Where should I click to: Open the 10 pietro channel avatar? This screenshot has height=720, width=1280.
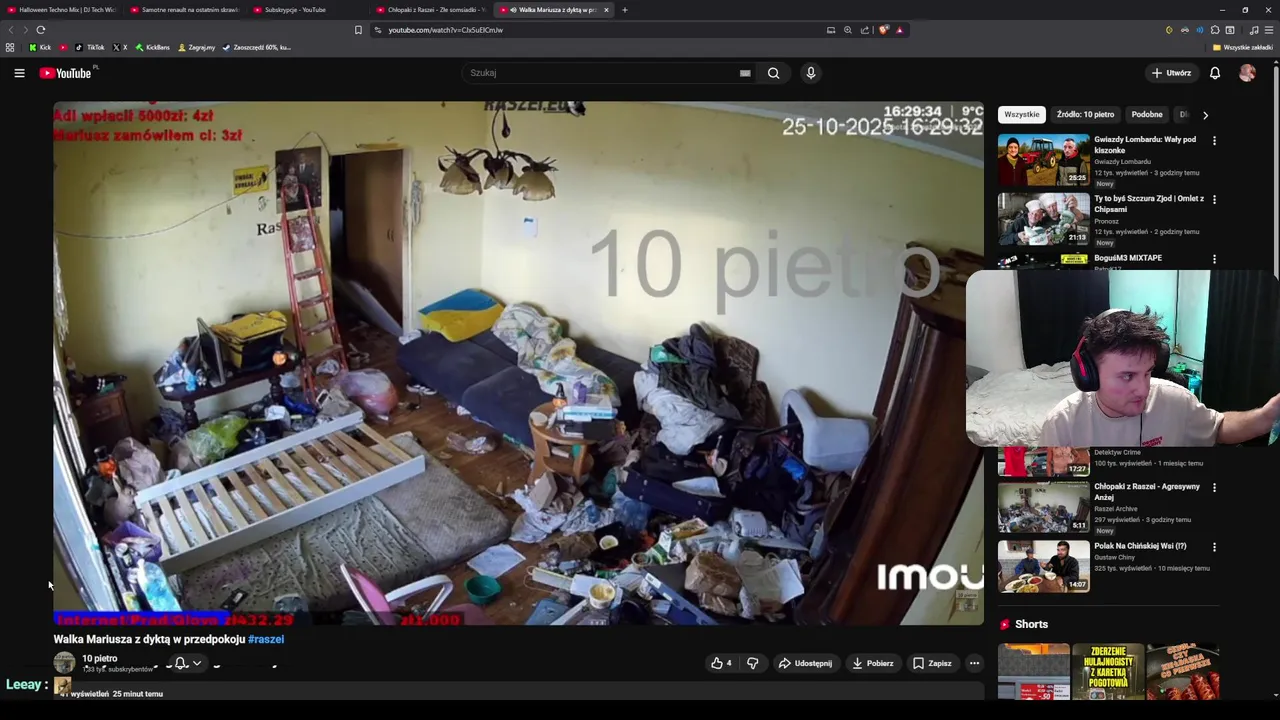pyautogui.click(x=64, y=663)
